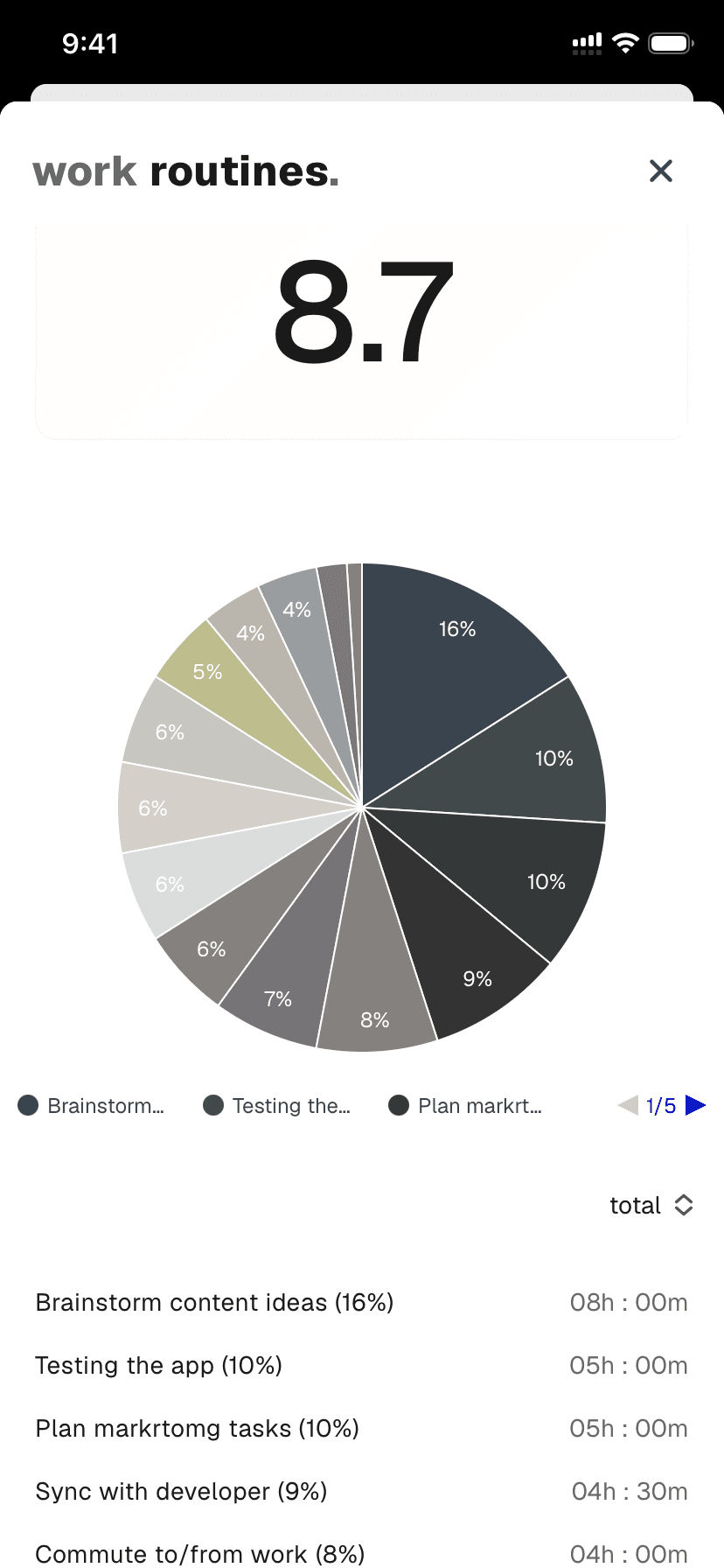
Task: Toggle Testing the app legend dot
Action: point(213,1105)
